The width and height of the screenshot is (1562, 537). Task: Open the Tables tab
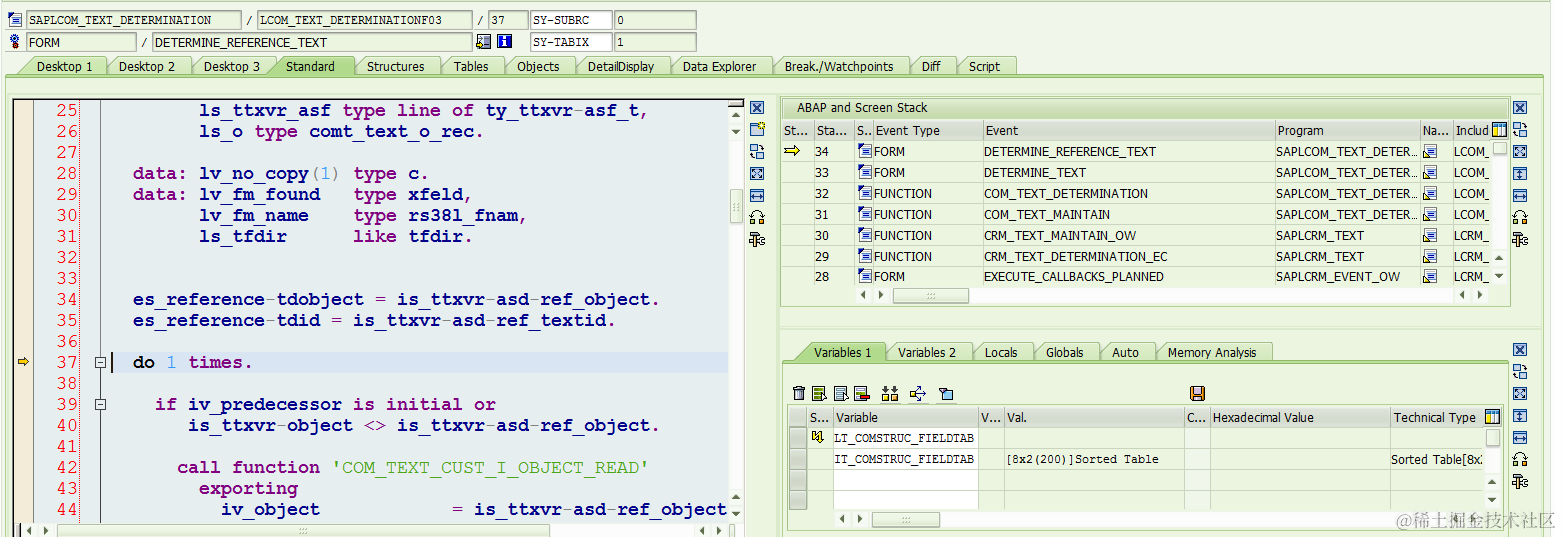[471, 67]
